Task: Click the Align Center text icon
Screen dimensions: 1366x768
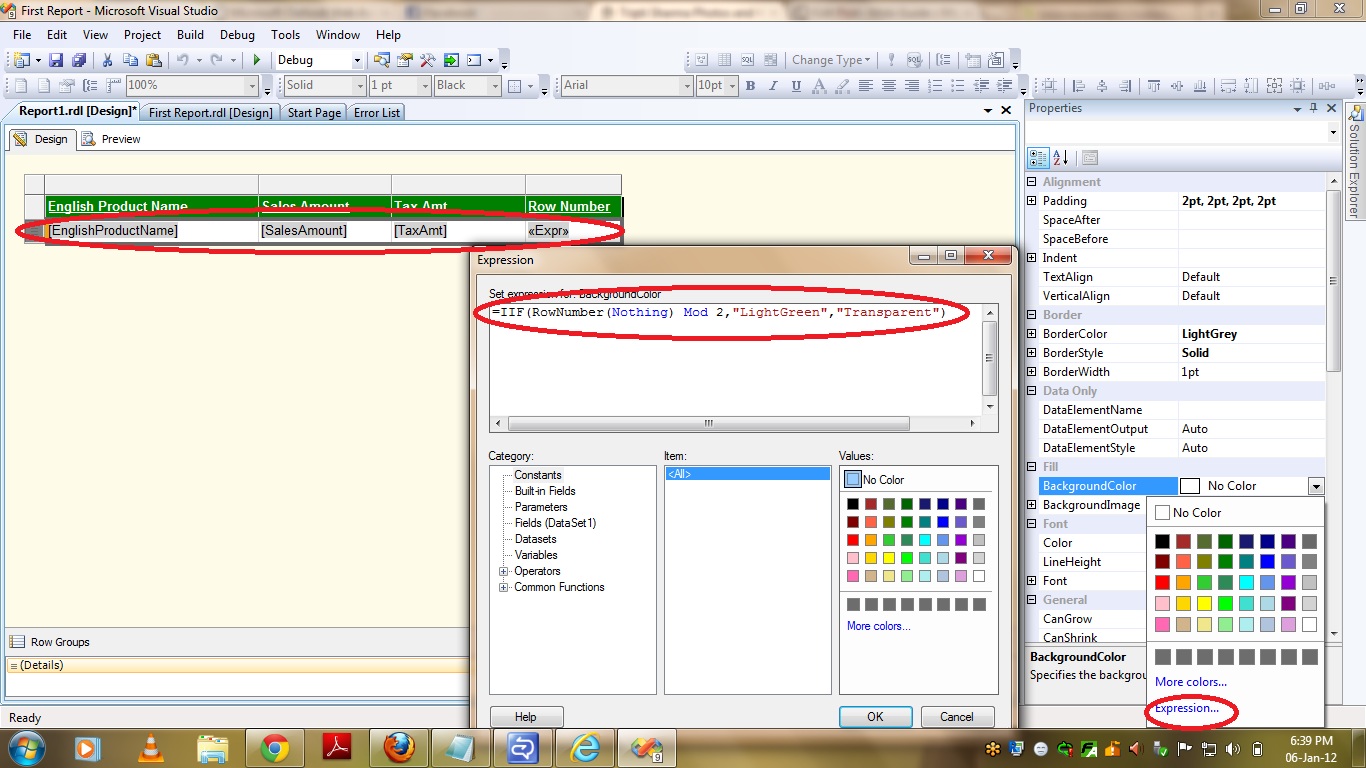Action: (x=888, y=86)
